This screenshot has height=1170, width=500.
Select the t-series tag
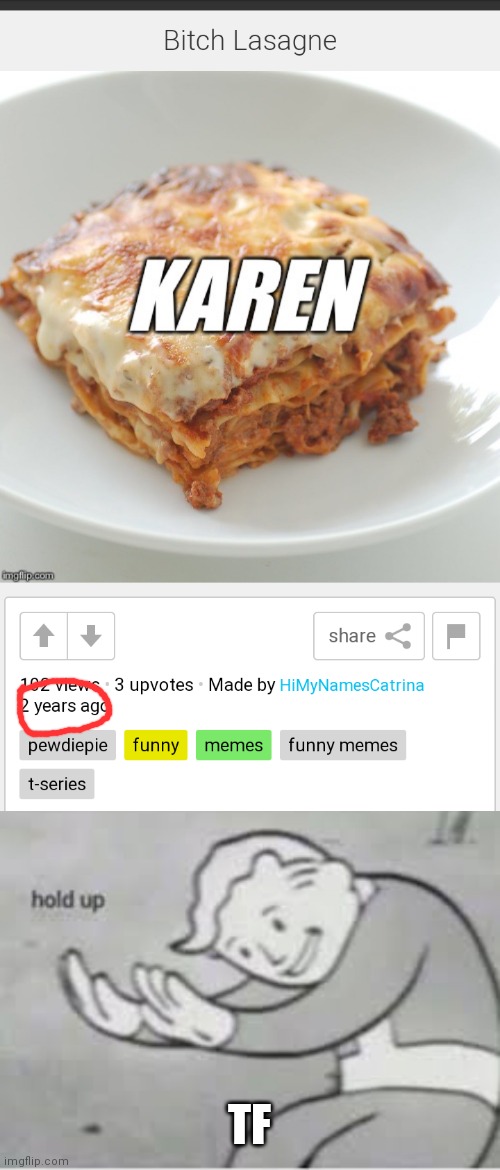point(57,784)
